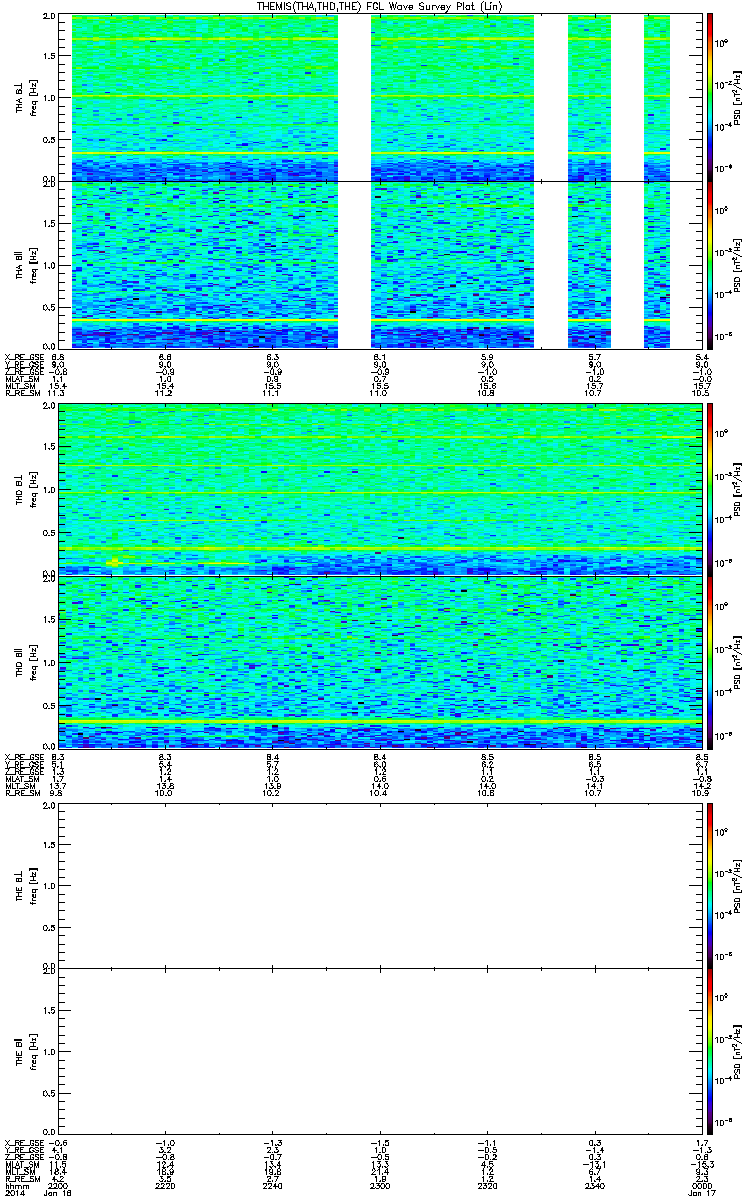Image resolution: width=750 pixels, height=1200 pixels.
Task: Click the THE B-parallel PSD color bar
Action: point(709,1052)
